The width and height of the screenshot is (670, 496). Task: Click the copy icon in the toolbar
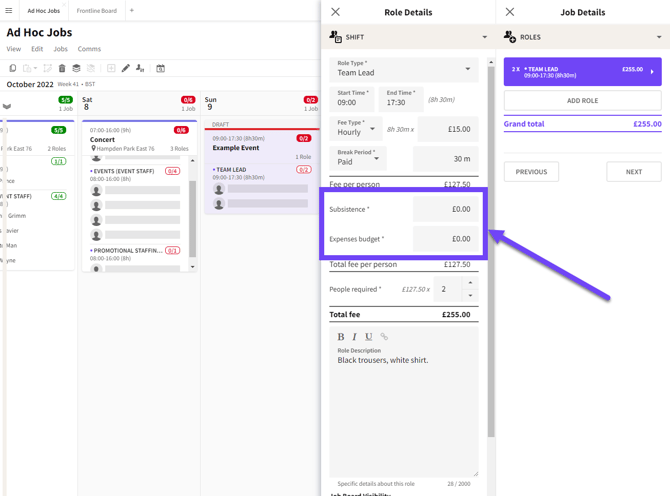coord(13,68)
